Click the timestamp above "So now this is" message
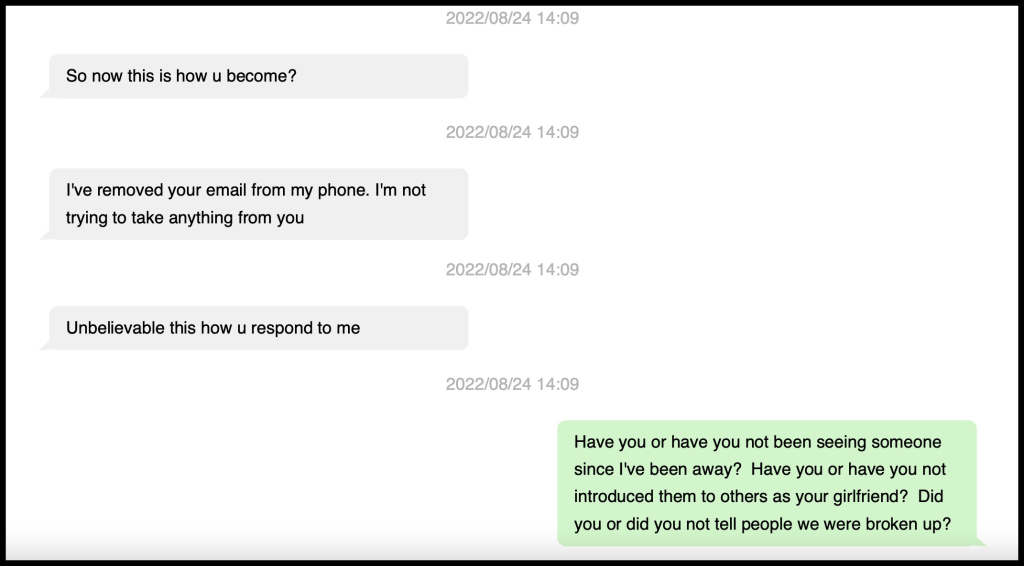 (x=512, y=18)
